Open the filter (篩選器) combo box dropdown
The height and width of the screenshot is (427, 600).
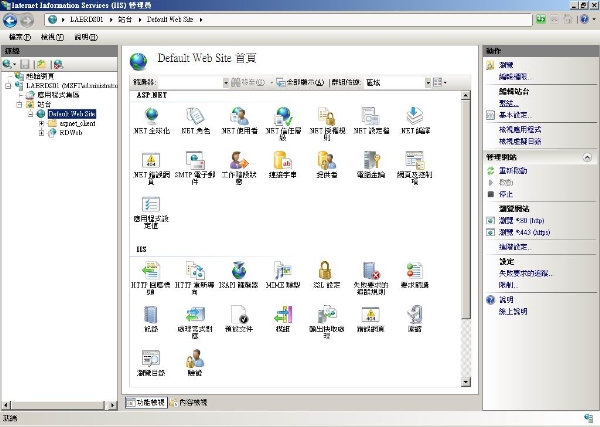coord(226,82)
